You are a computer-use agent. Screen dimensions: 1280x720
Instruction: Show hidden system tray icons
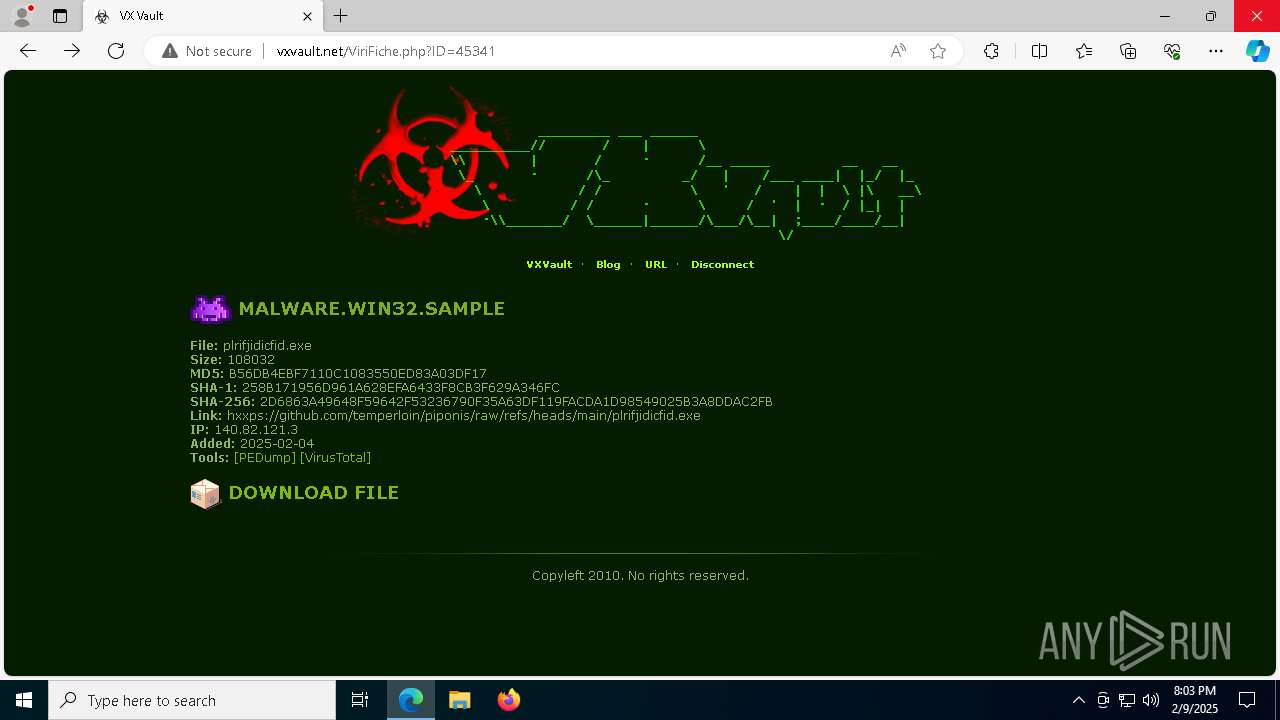coord(1078,700)
